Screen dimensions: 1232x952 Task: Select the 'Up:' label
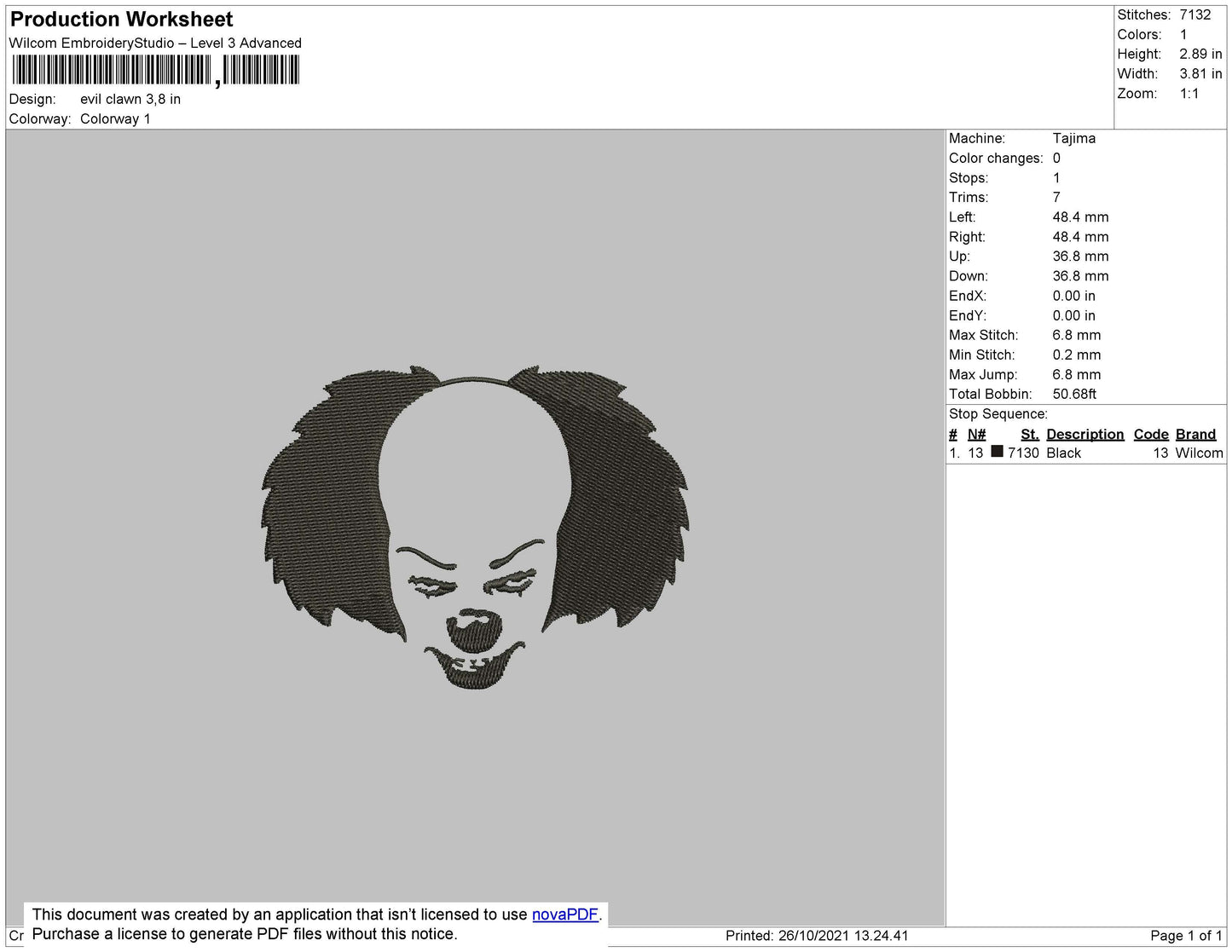[x=959, y=256]
